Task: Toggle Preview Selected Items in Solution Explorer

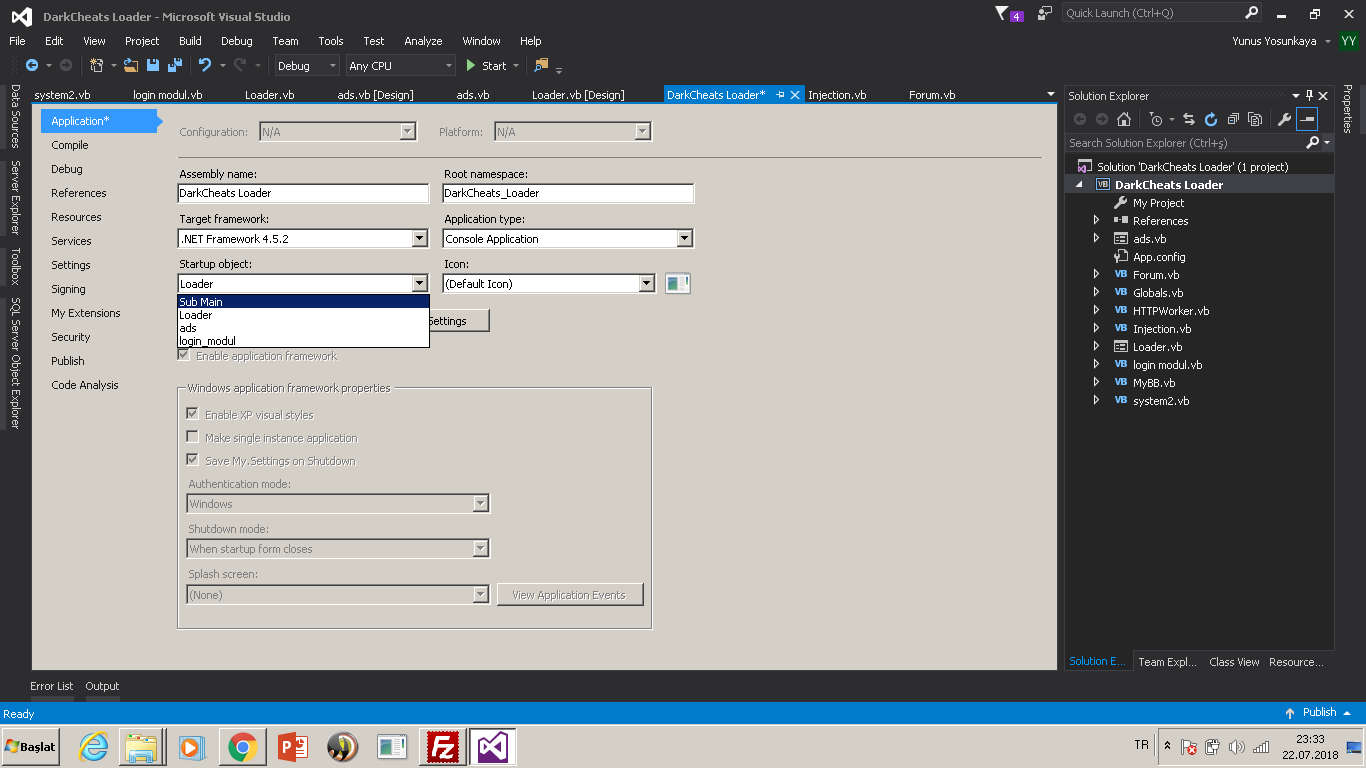Action: (1307, 119)
